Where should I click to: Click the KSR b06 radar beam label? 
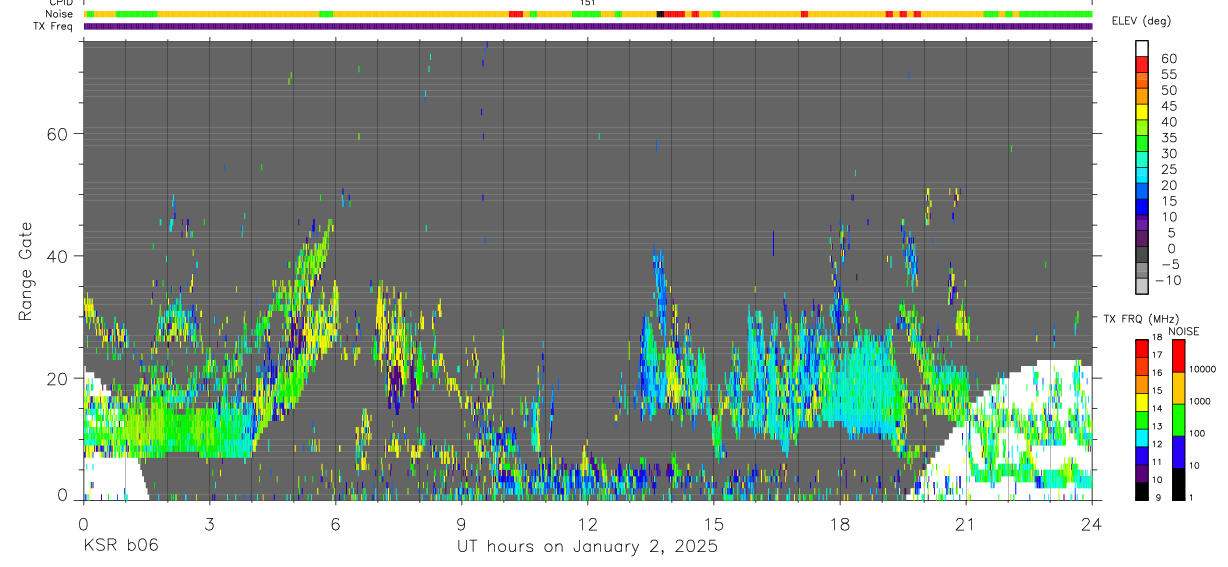[x=120, y=547]
